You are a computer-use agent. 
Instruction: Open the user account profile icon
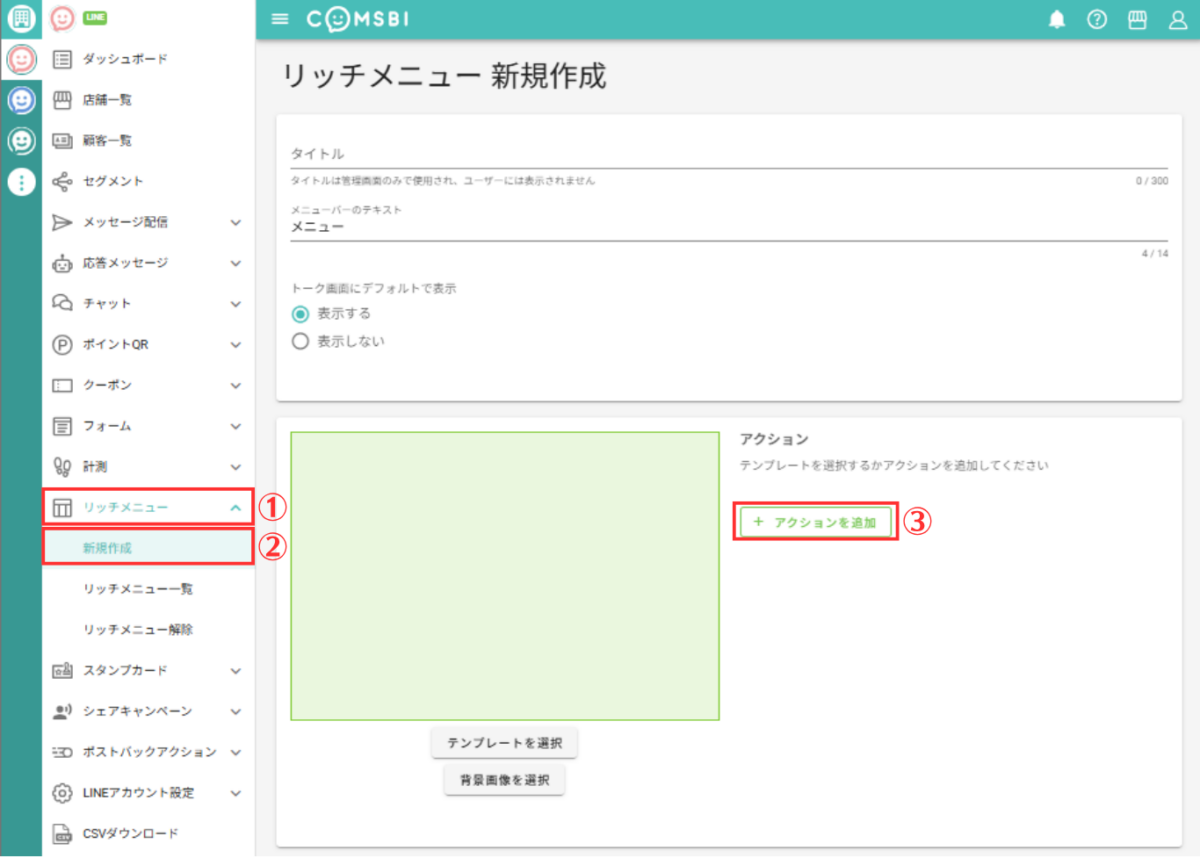point(1177,20)
